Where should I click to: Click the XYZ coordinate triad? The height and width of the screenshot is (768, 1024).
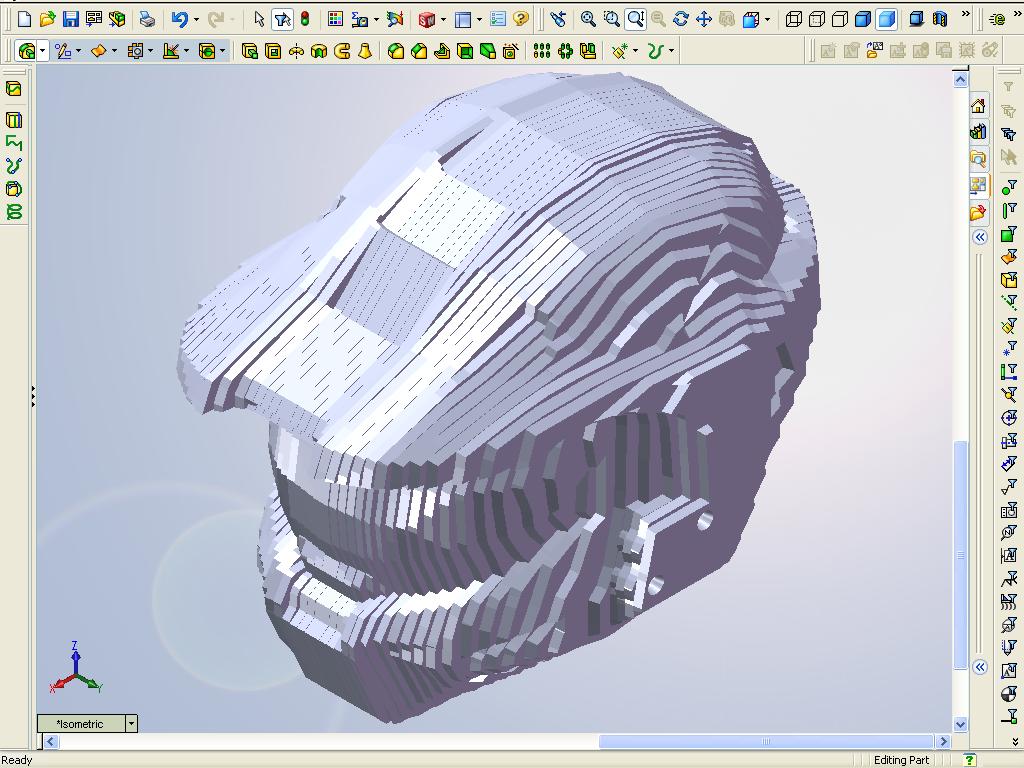(76, 669)
